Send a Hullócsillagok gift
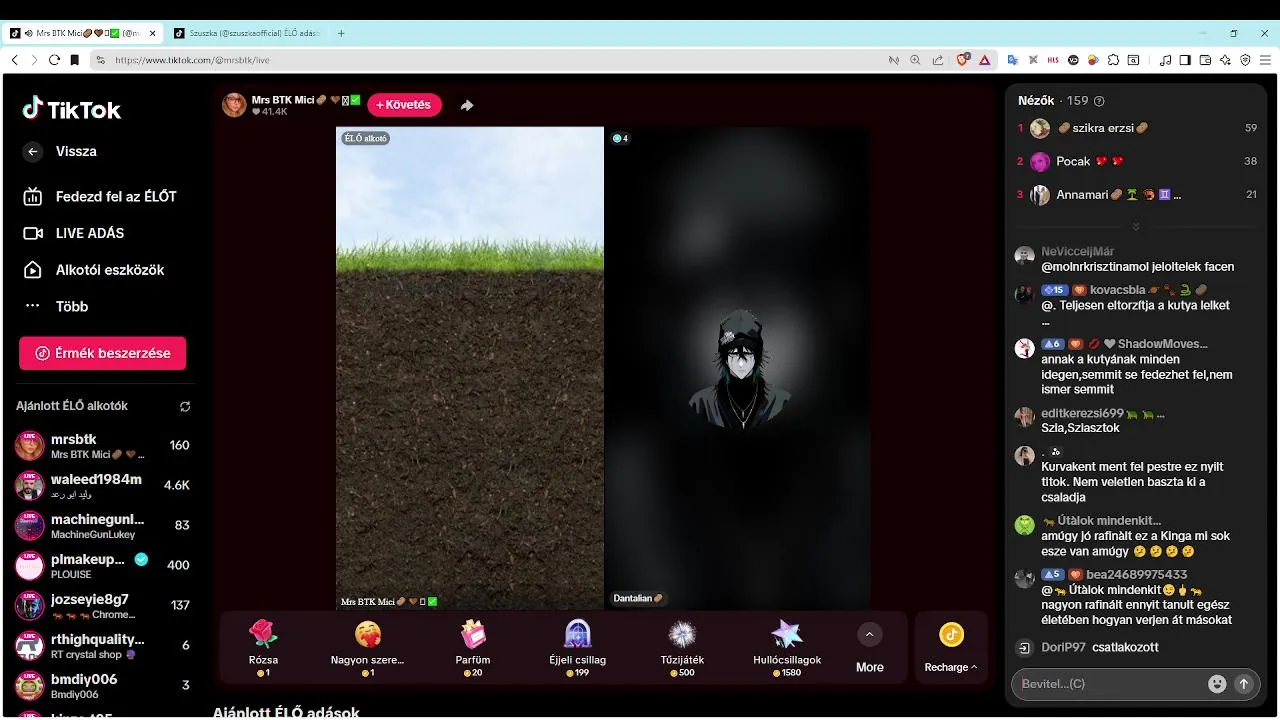Image resolution: width=1280 pixels, height=720 pixels. [787, 647]
